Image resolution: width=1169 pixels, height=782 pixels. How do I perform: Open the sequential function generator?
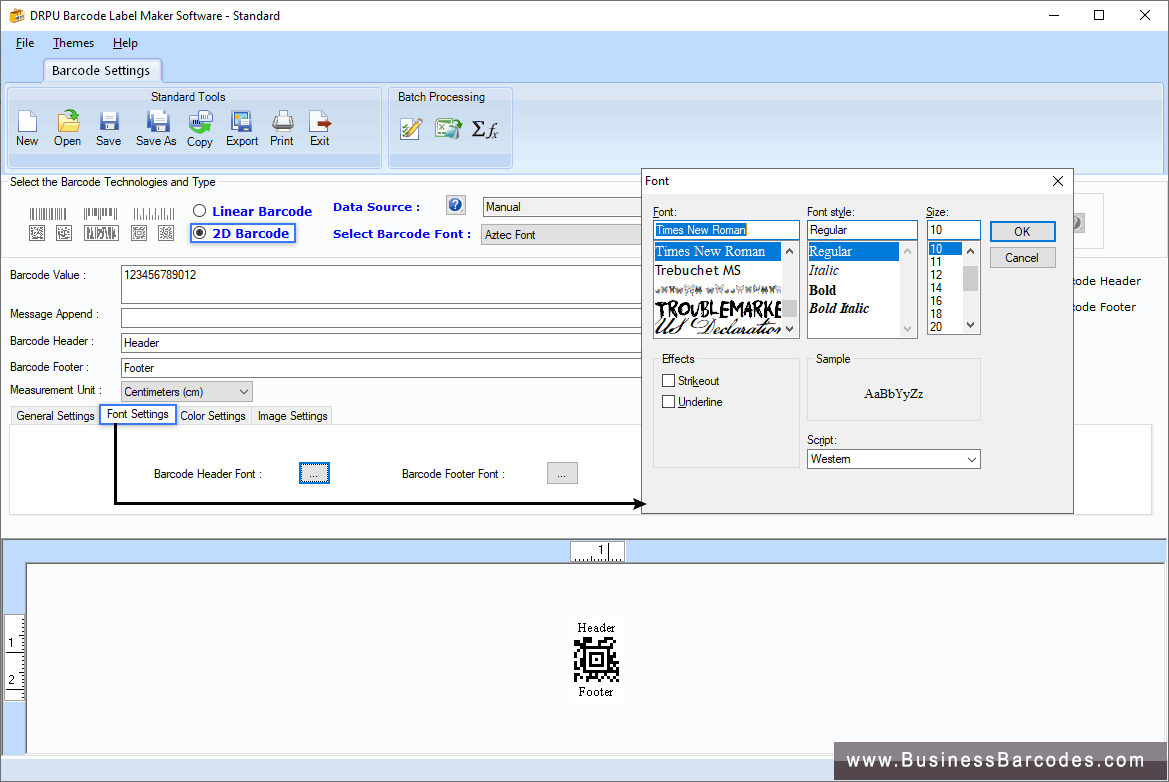[x=486, y=128]
